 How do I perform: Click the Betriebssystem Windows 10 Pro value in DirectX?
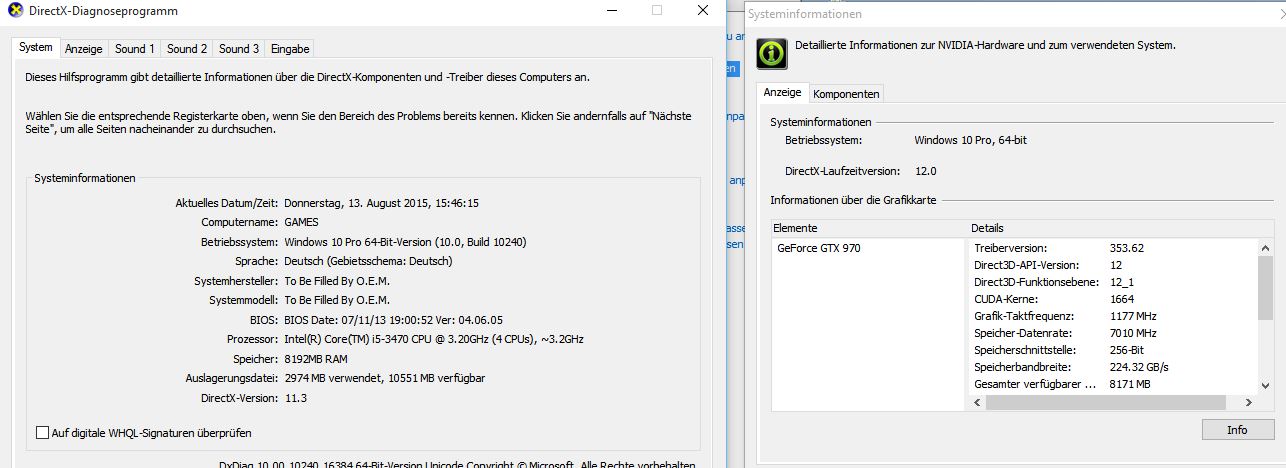coord(405,242)
